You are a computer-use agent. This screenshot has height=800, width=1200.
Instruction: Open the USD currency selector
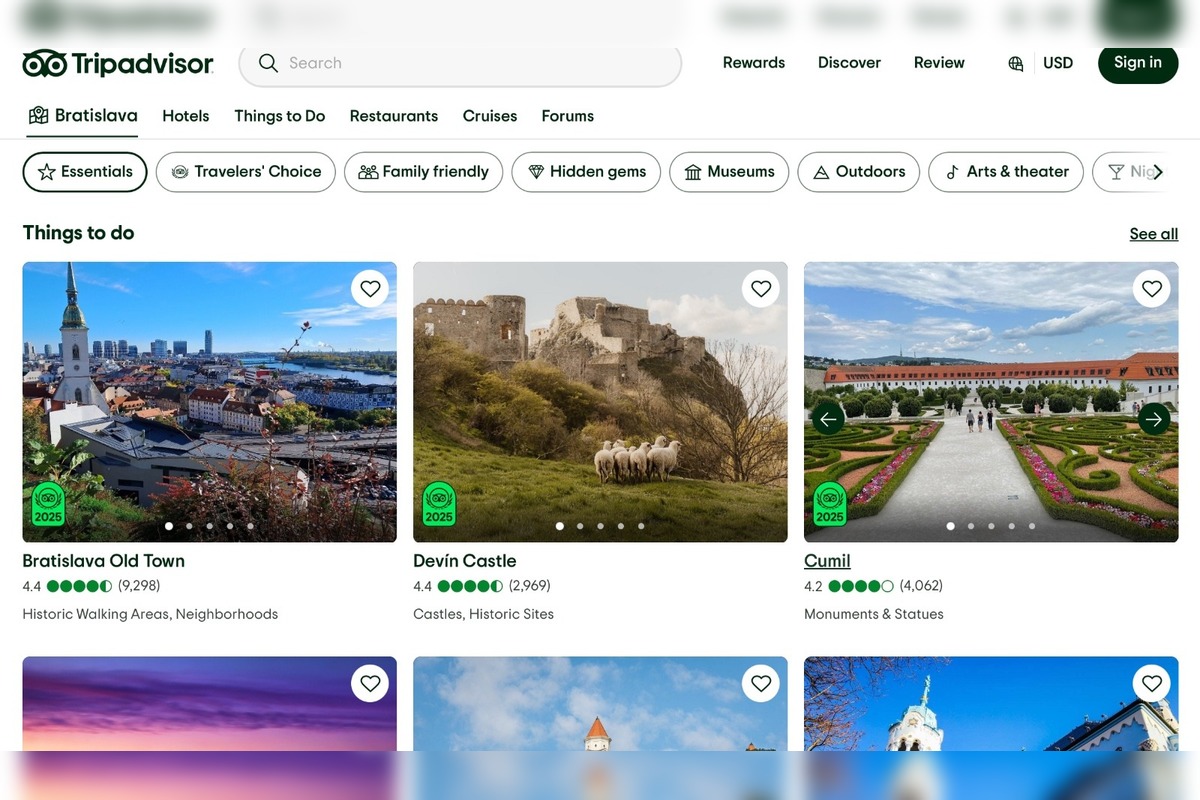tap(1058, 63)
